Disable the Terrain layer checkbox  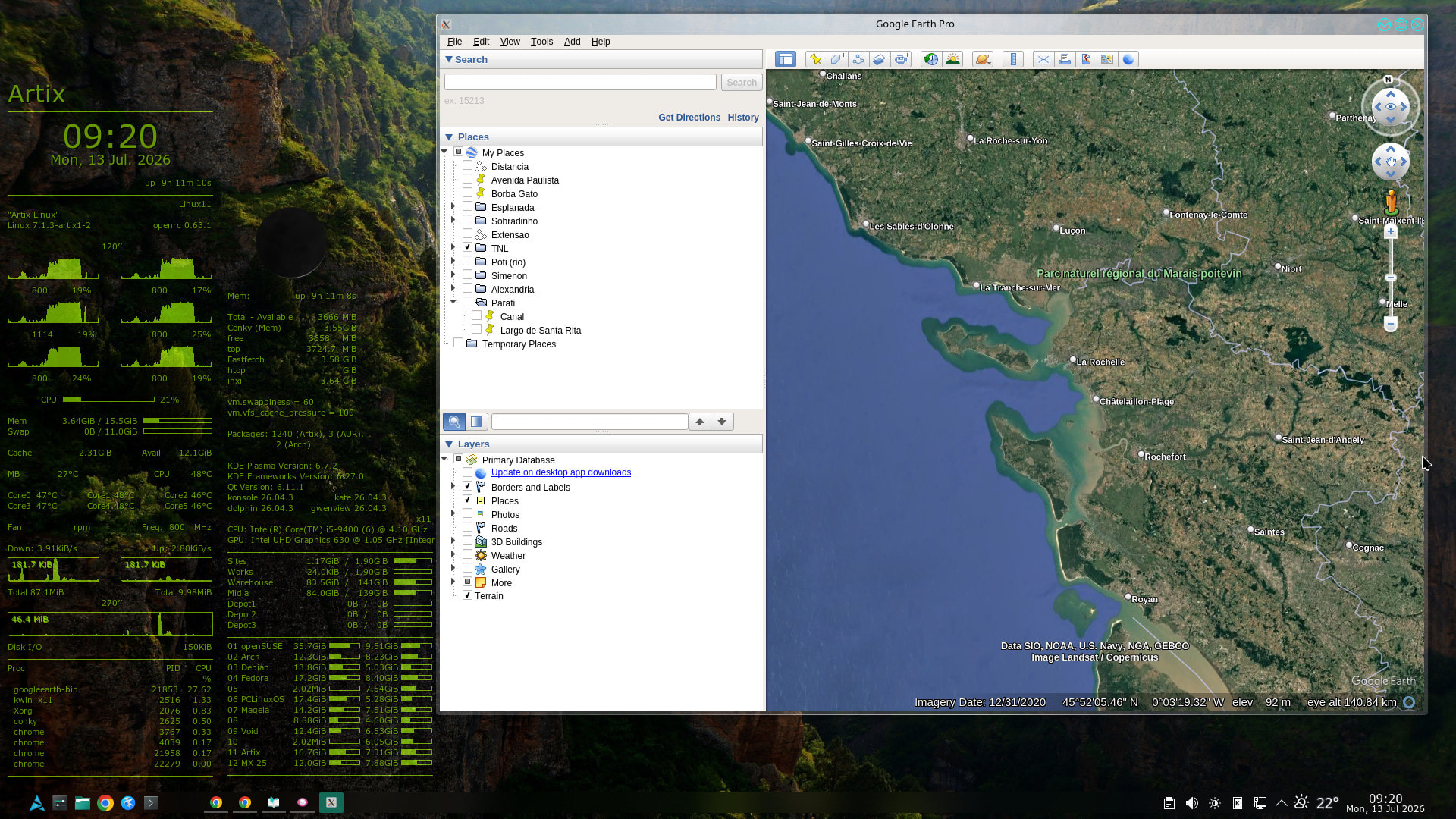click(467, 595)
